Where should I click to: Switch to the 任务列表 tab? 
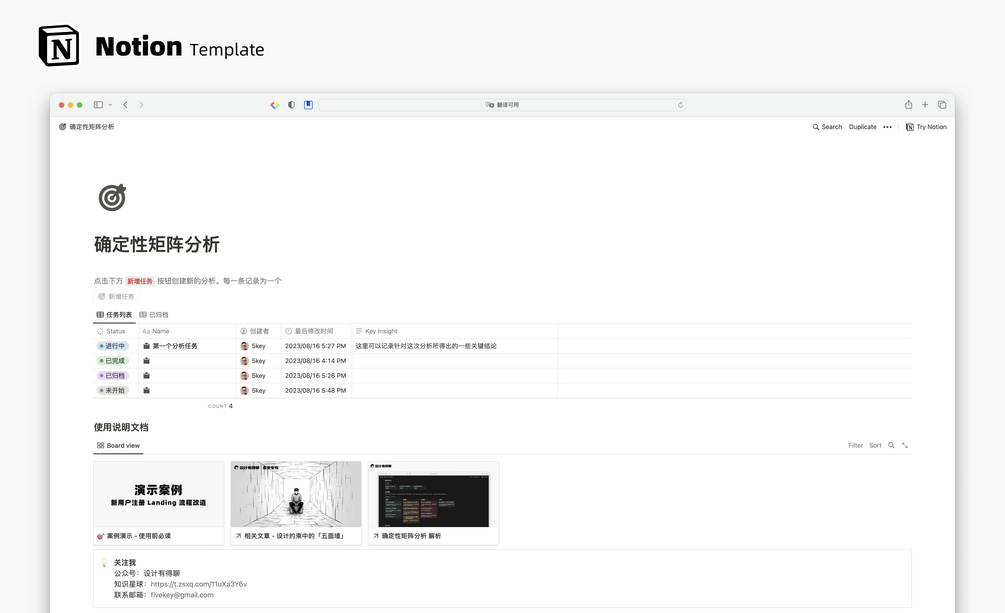[x=114, y=315]
